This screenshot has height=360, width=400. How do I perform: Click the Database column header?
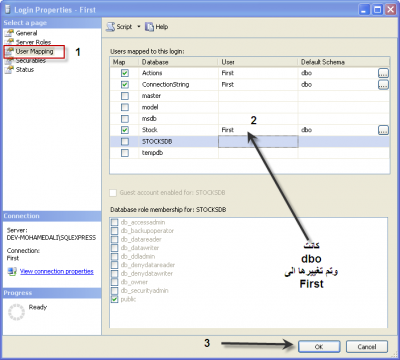click(178, 62)
